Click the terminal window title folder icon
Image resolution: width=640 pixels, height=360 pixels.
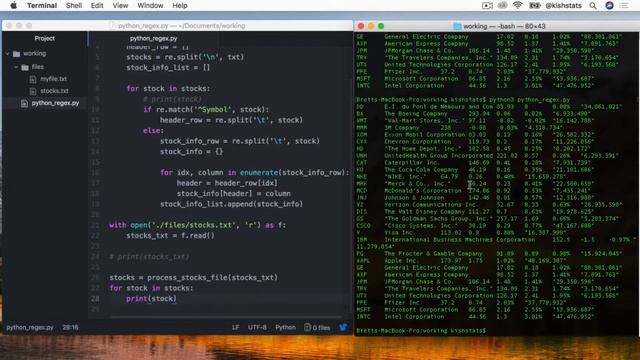tap(457, 26)
